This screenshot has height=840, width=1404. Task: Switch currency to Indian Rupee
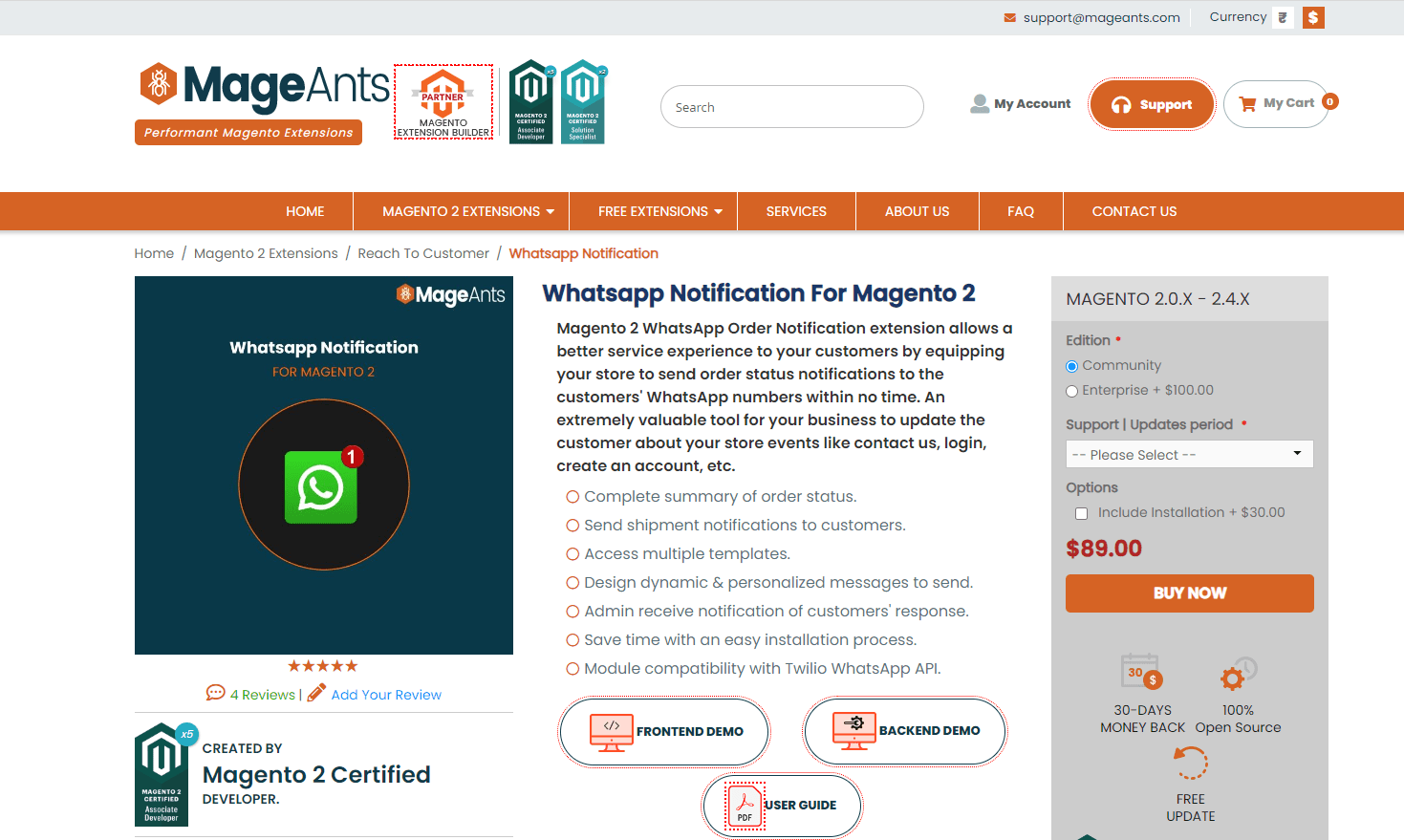click(1283, 17)
